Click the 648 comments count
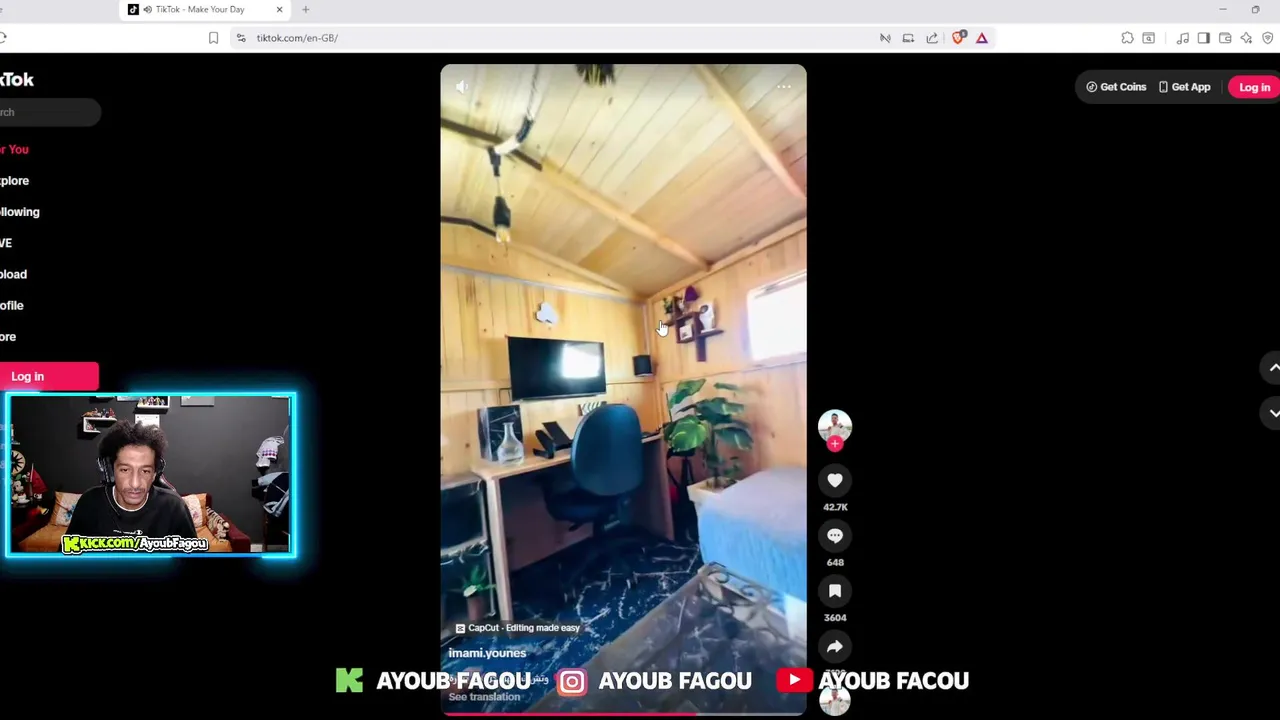1280x720 pixels. tap(835, 562)
